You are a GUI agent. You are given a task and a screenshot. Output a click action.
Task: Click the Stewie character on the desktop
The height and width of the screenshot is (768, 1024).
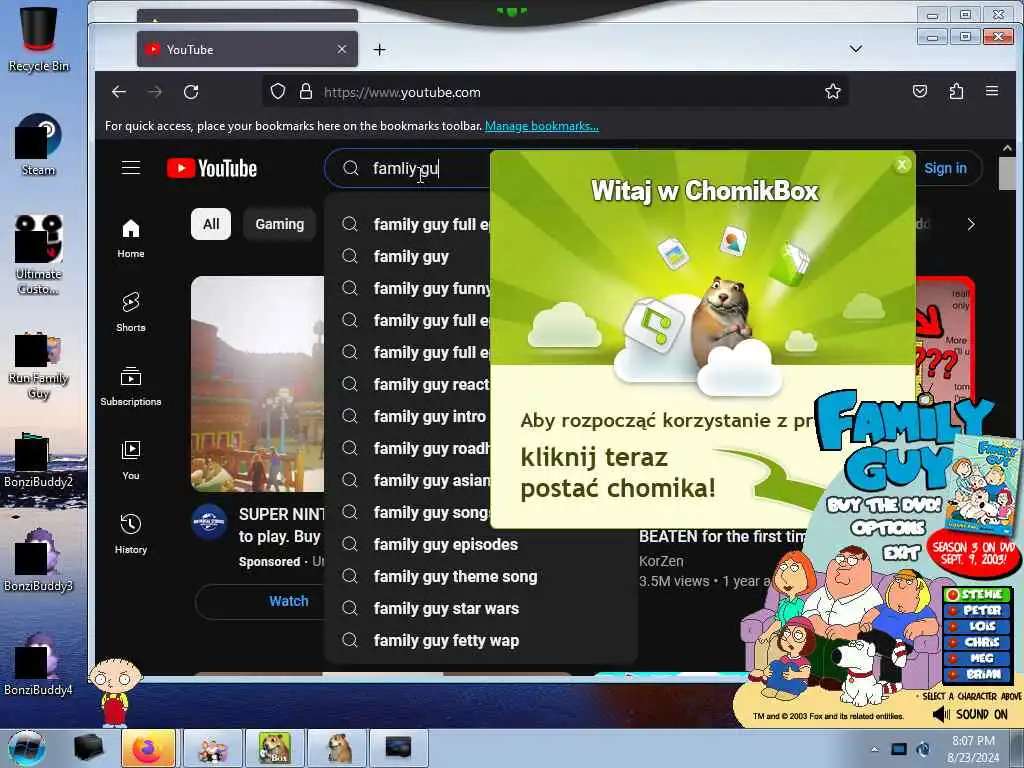coord(116,692)
